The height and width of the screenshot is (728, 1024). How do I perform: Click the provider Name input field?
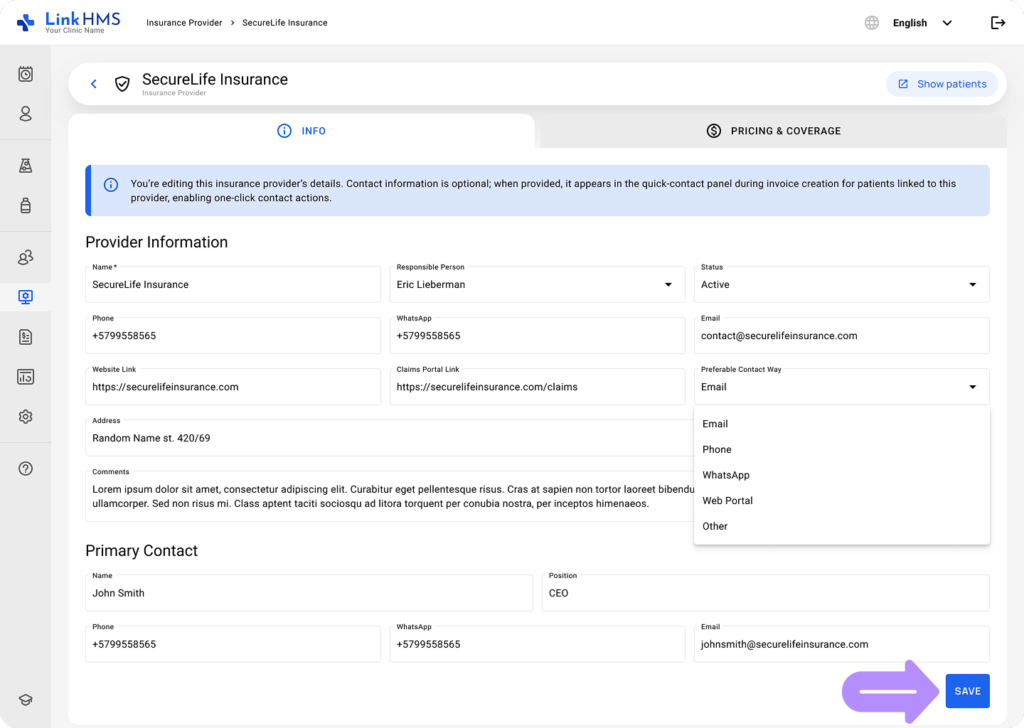coord(232,284)
